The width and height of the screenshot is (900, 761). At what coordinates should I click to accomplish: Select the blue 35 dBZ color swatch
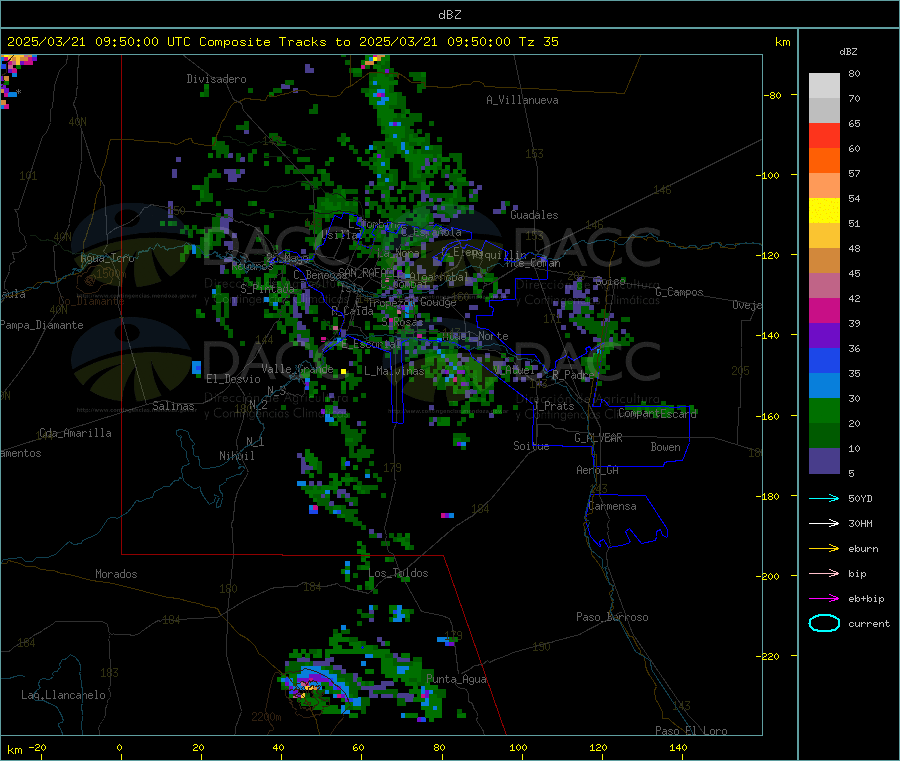tap(824, 360)
